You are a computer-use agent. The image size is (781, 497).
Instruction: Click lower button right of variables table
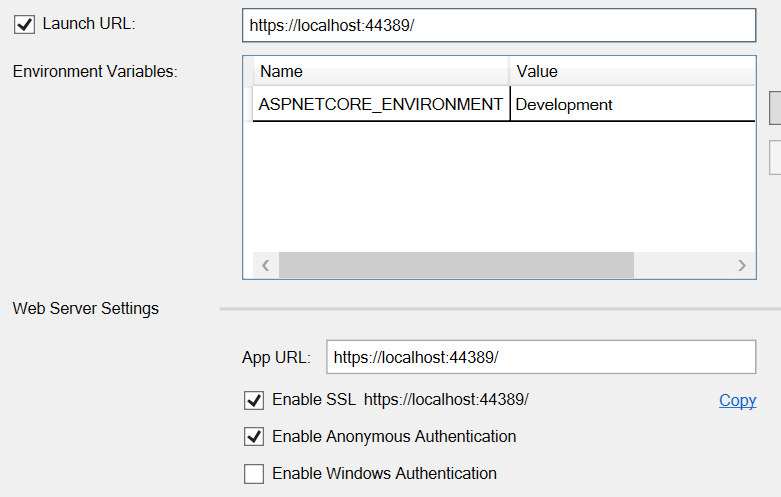(775, 157)
